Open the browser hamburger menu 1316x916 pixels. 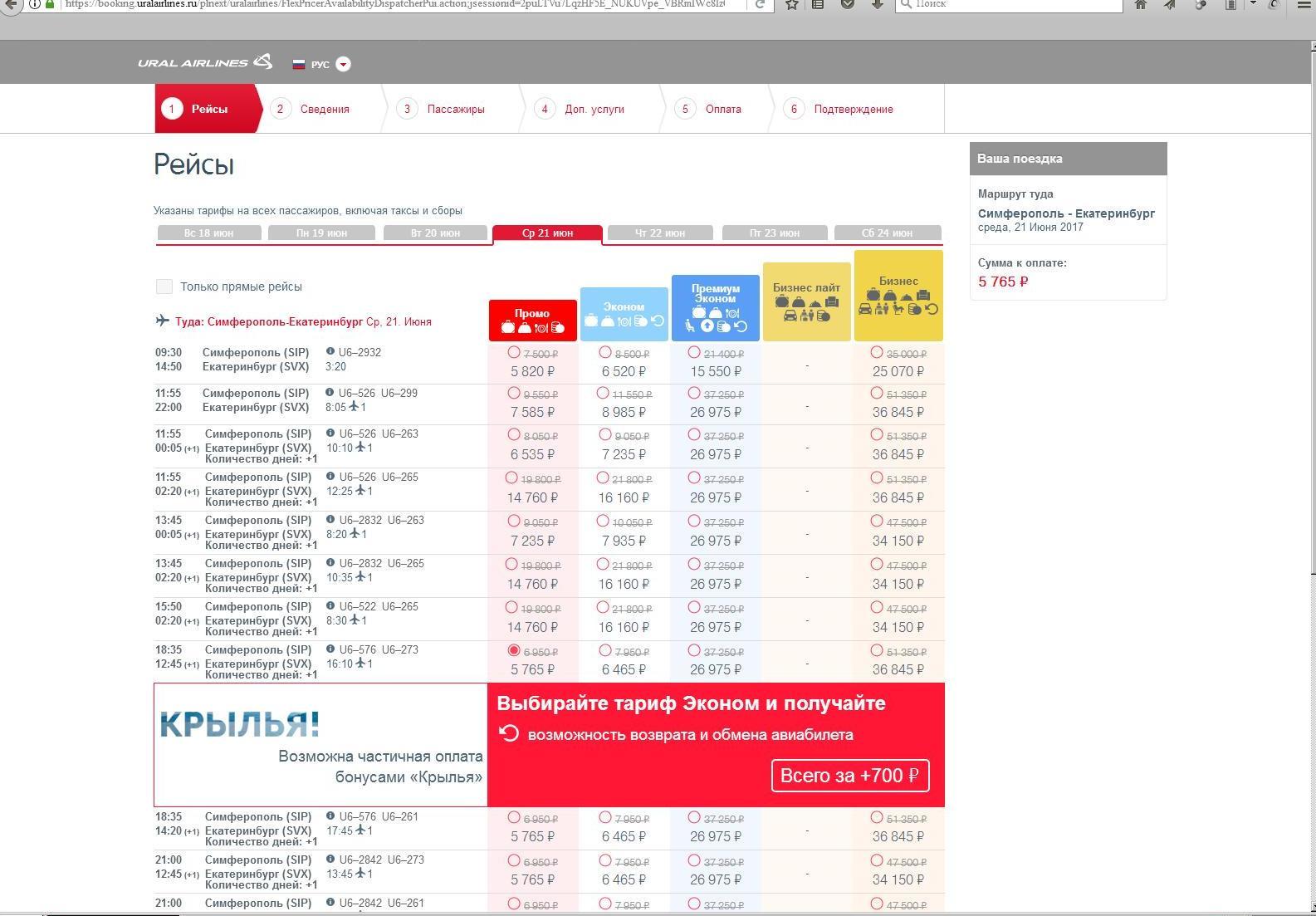1304,4
